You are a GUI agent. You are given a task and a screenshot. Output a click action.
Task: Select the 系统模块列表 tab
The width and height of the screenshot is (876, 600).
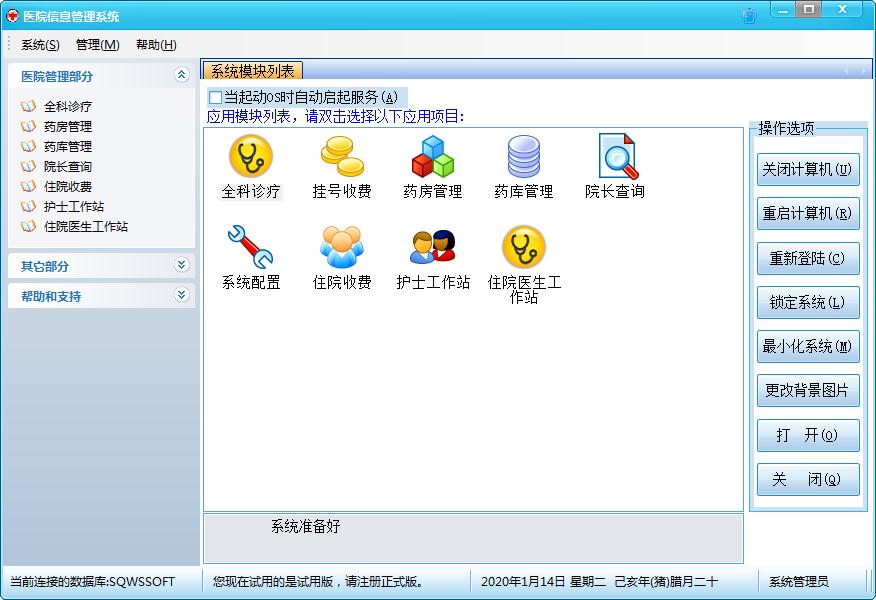tap(253, 71)
